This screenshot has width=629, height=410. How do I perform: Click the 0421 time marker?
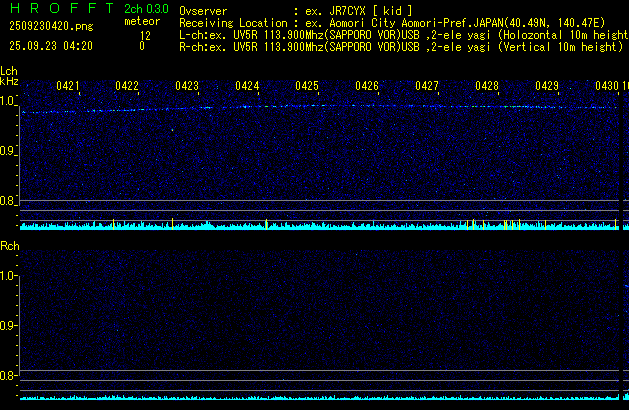pyautogui.click(x=68, y=86)
